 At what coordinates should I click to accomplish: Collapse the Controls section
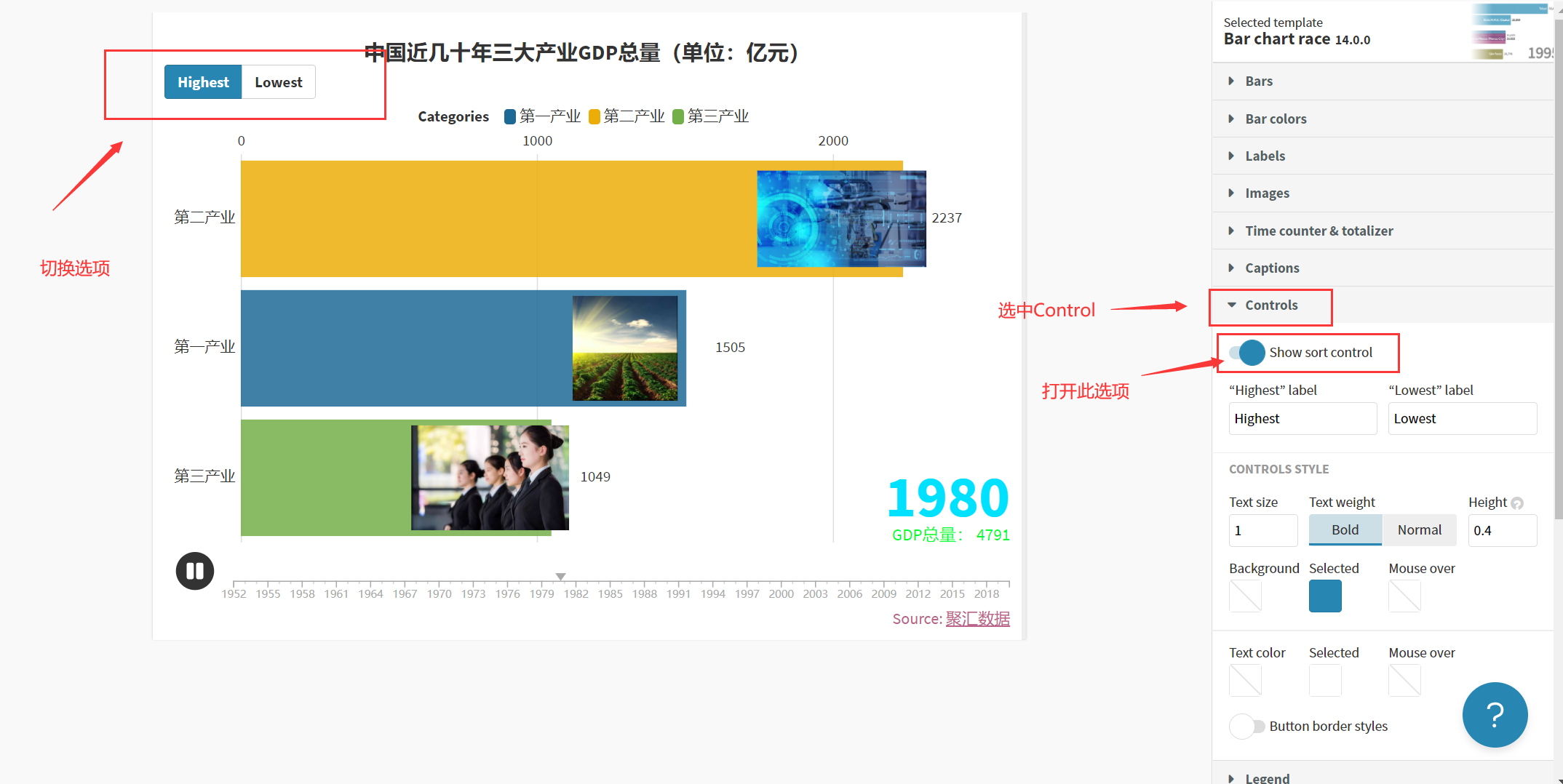[x=1383, y=305]
